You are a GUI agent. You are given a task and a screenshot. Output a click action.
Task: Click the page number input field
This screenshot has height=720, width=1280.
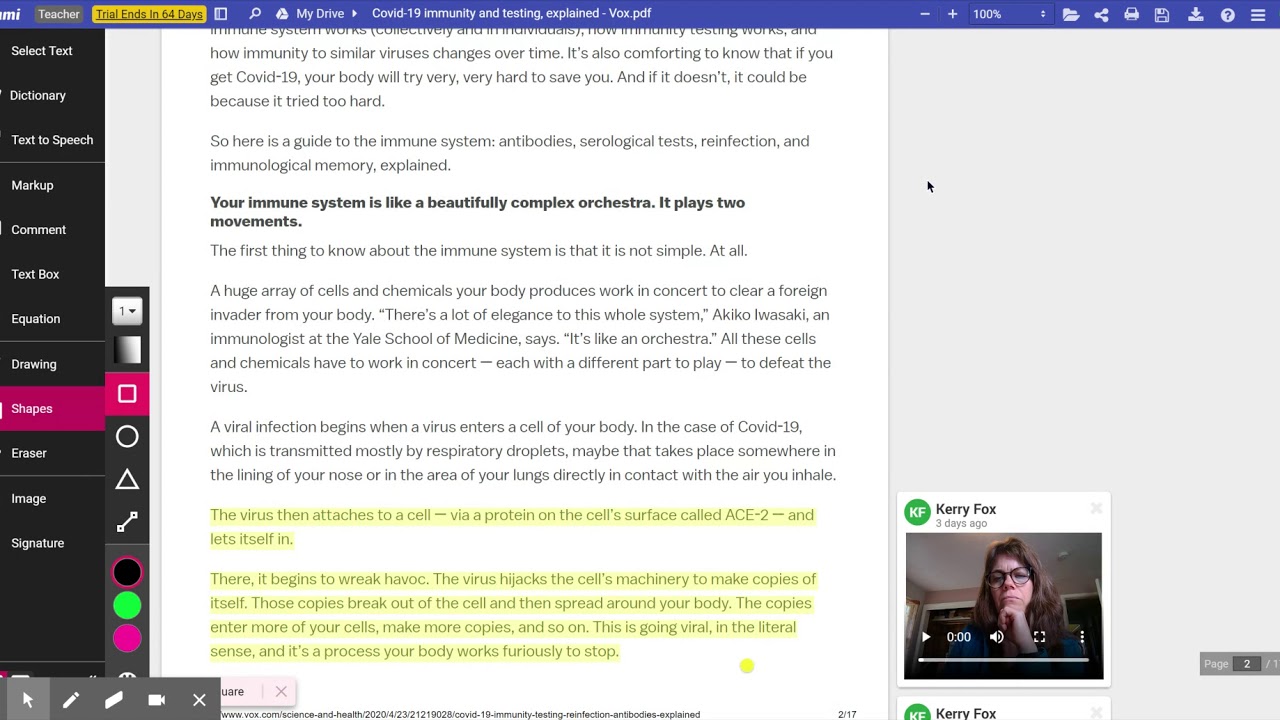point(1246,664)
